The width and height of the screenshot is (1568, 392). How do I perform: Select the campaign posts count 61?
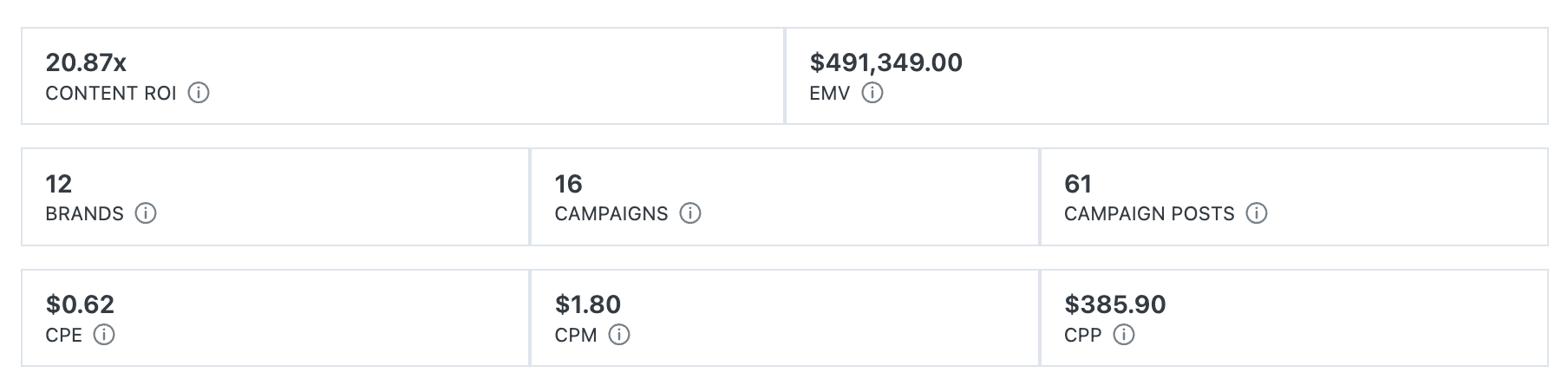1078,184
